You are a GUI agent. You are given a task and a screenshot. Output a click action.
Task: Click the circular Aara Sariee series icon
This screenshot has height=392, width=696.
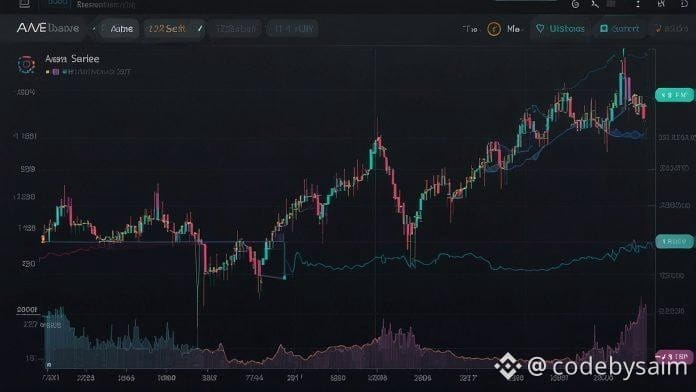point(26,64)
